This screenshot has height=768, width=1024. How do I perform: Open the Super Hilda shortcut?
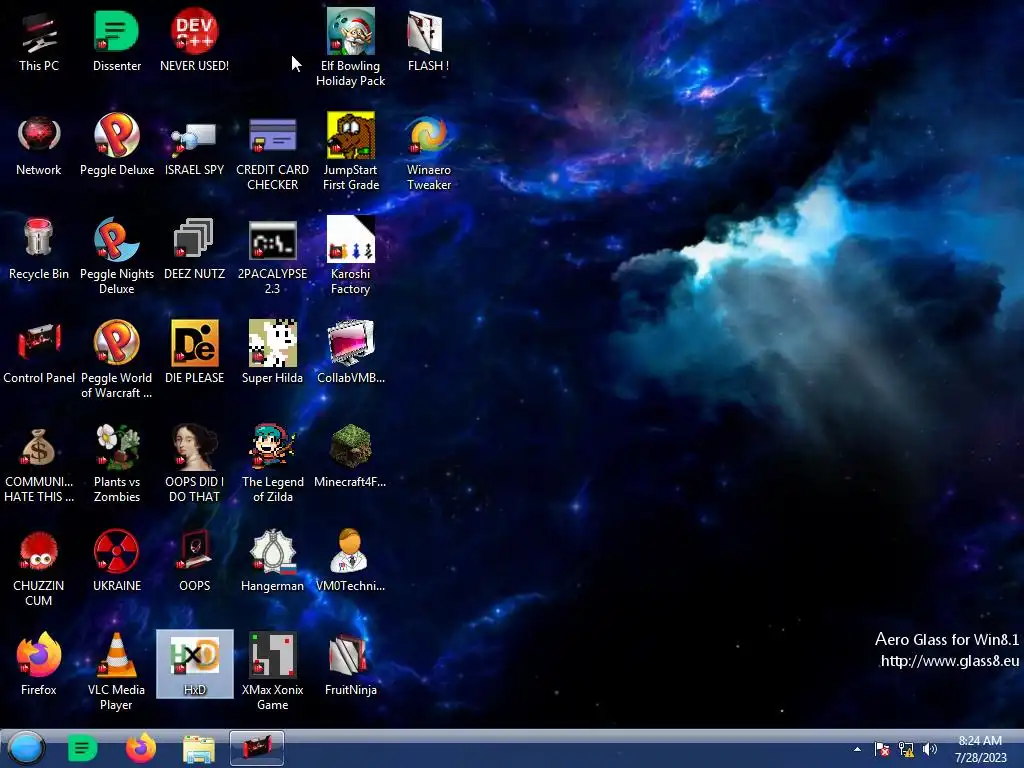click(272, 353)
